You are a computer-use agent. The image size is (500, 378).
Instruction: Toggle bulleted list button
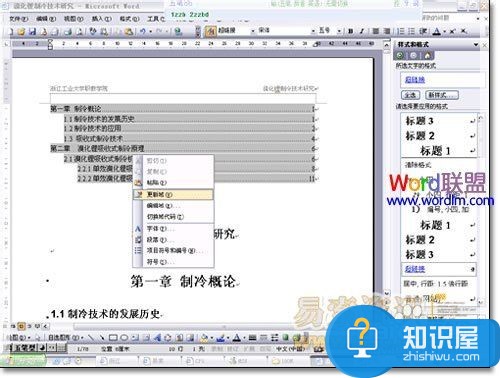pyautogui.click(x=412, y=31)
